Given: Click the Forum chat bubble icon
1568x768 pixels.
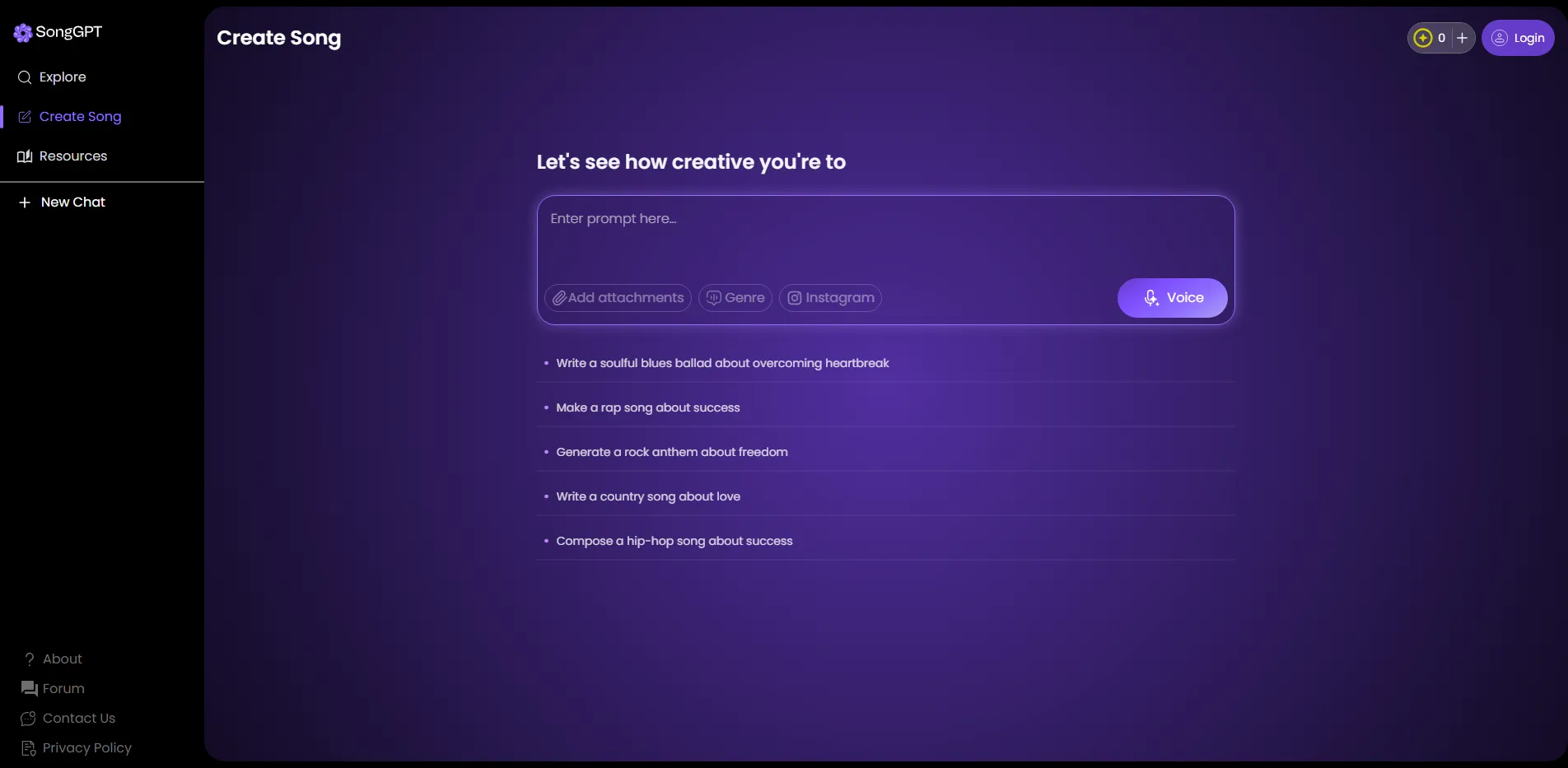Looking at the screenshot, I should pyautogui.click(x=28, y=688).
